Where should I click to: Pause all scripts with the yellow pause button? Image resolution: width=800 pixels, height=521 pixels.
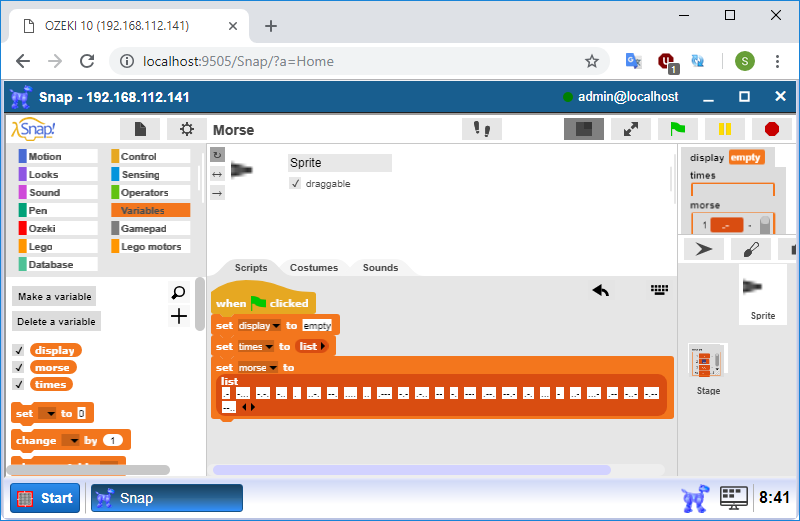[724, 129]
